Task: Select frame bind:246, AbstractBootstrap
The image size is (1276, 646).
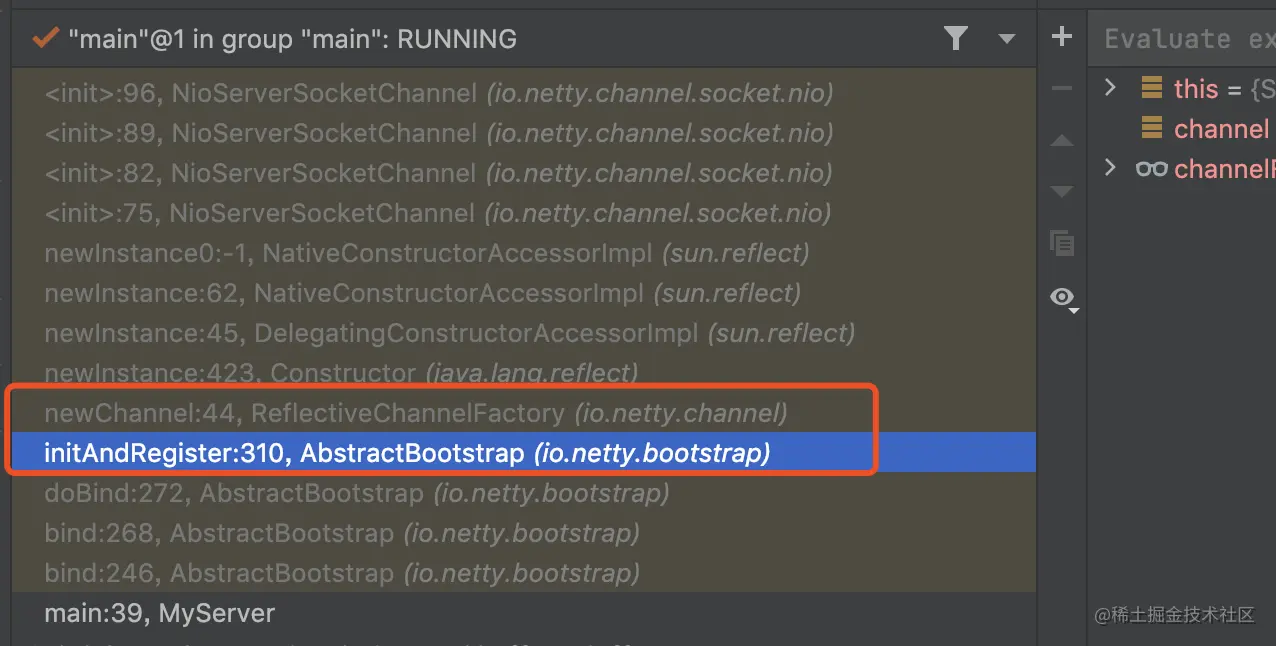Action: coord(524,573)
